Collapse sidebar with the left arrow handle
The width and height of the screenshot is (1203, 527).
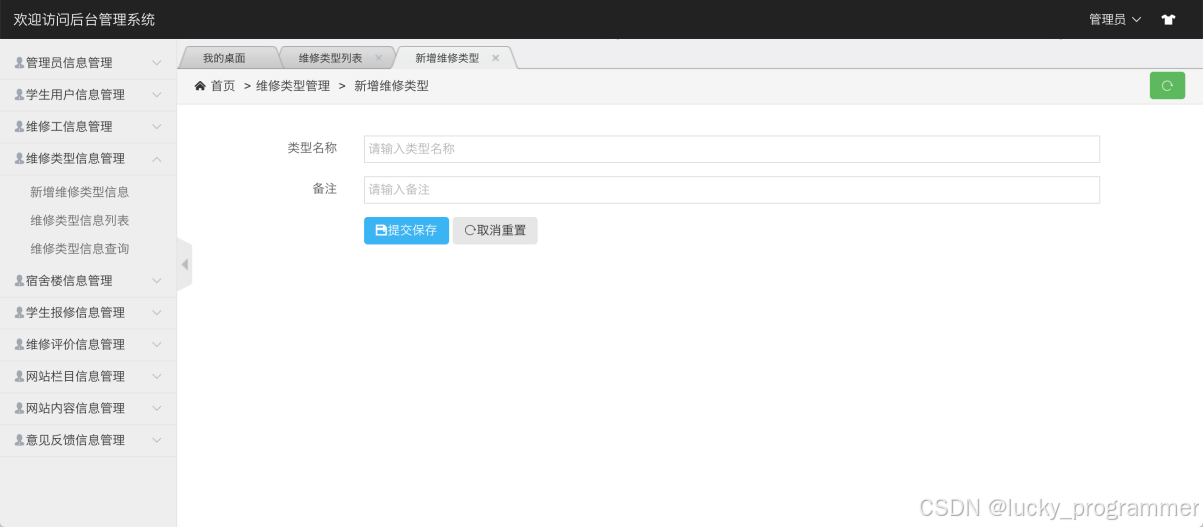184,264
